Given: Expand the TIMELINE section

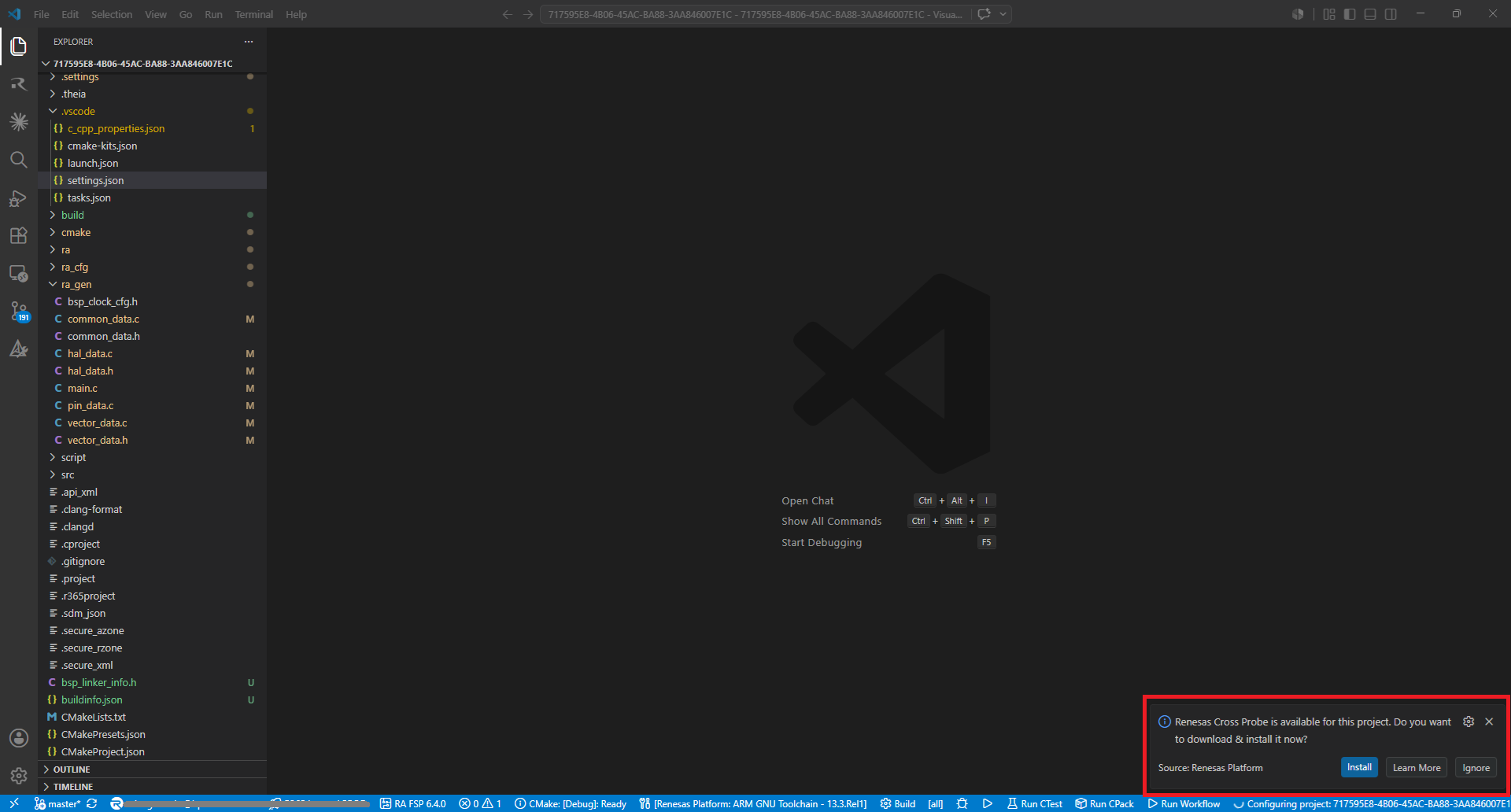Looking at the screenshot, I should tap(152, 786).
